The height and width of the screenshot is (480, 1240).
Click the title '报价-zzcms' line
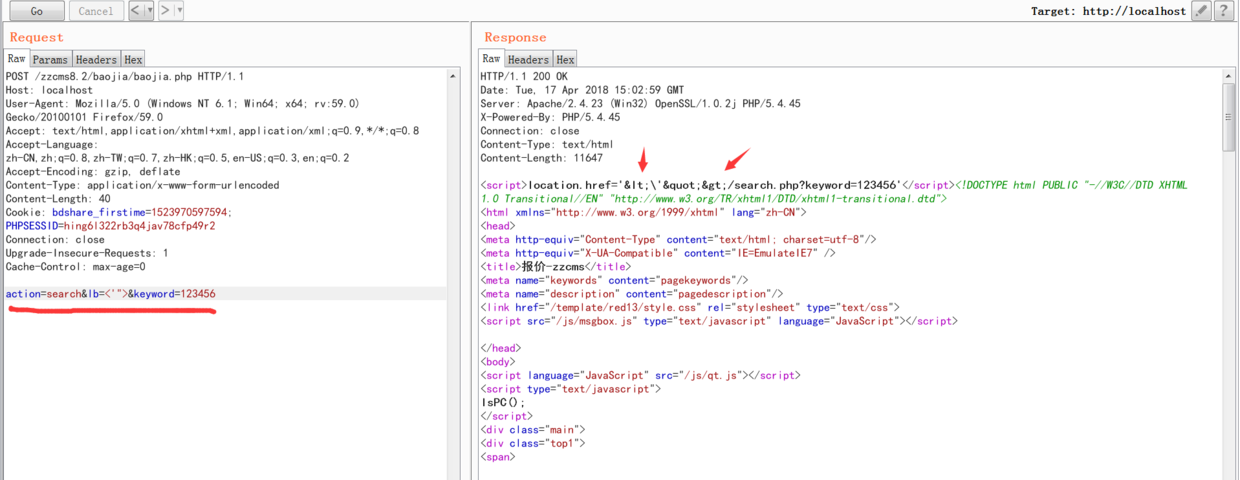pyautogui.click(x=556, y=267)
